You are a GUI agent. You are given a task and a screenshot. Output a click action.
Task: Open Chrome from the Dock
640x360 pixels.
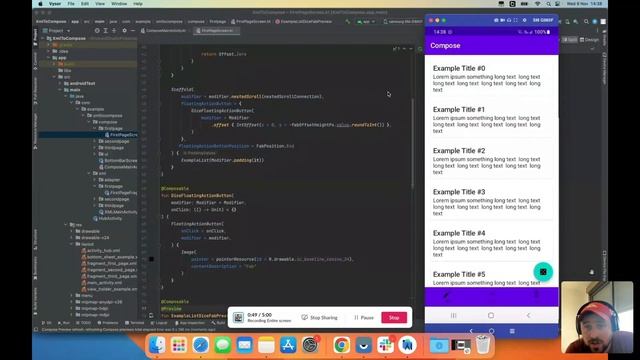point(341,345)
